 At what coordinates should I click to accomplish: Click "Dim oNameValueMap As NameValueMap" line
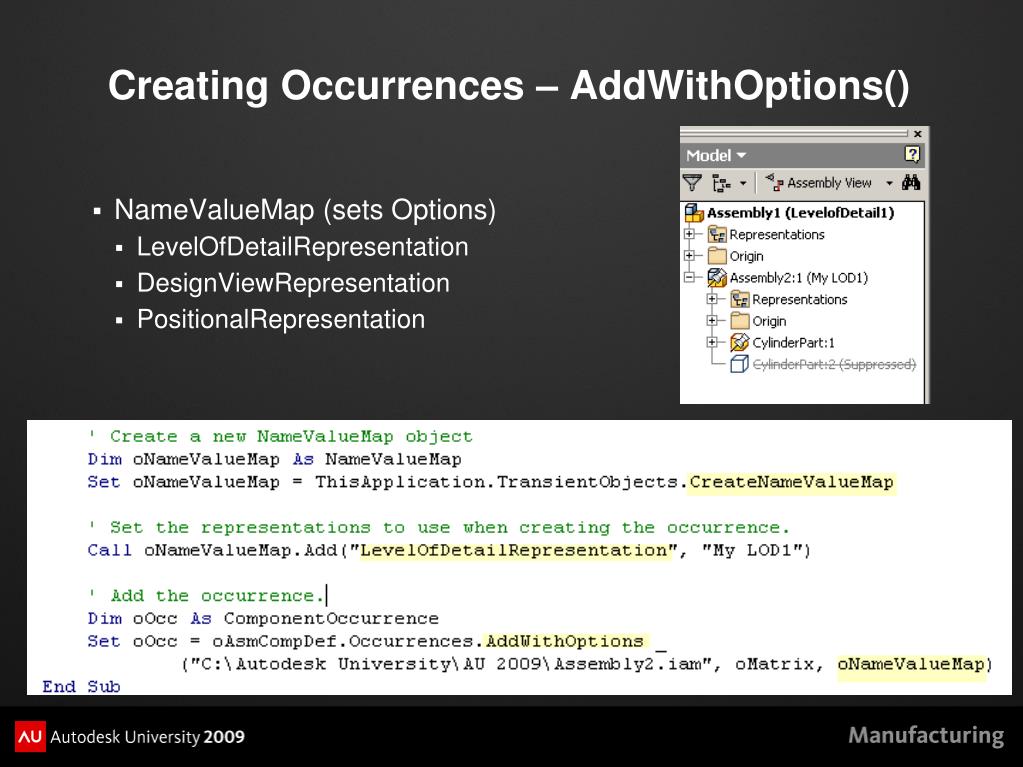(275, 460)
